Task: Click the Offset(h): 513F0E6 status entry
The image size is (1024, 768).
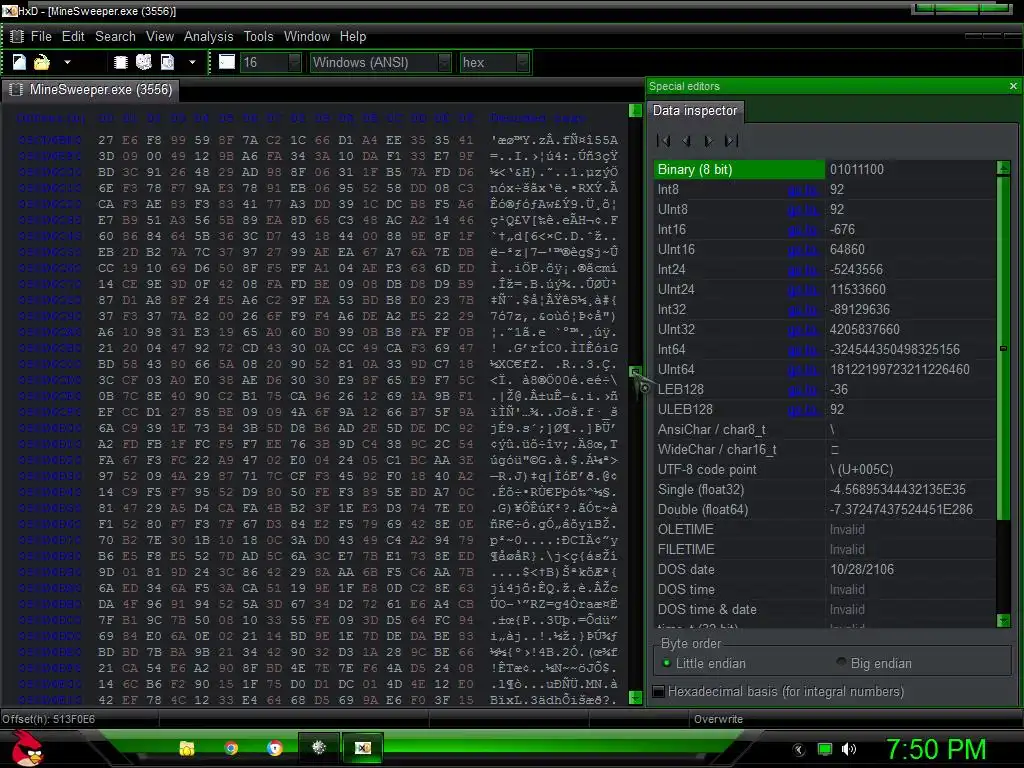Action: (x=48, y=719)
